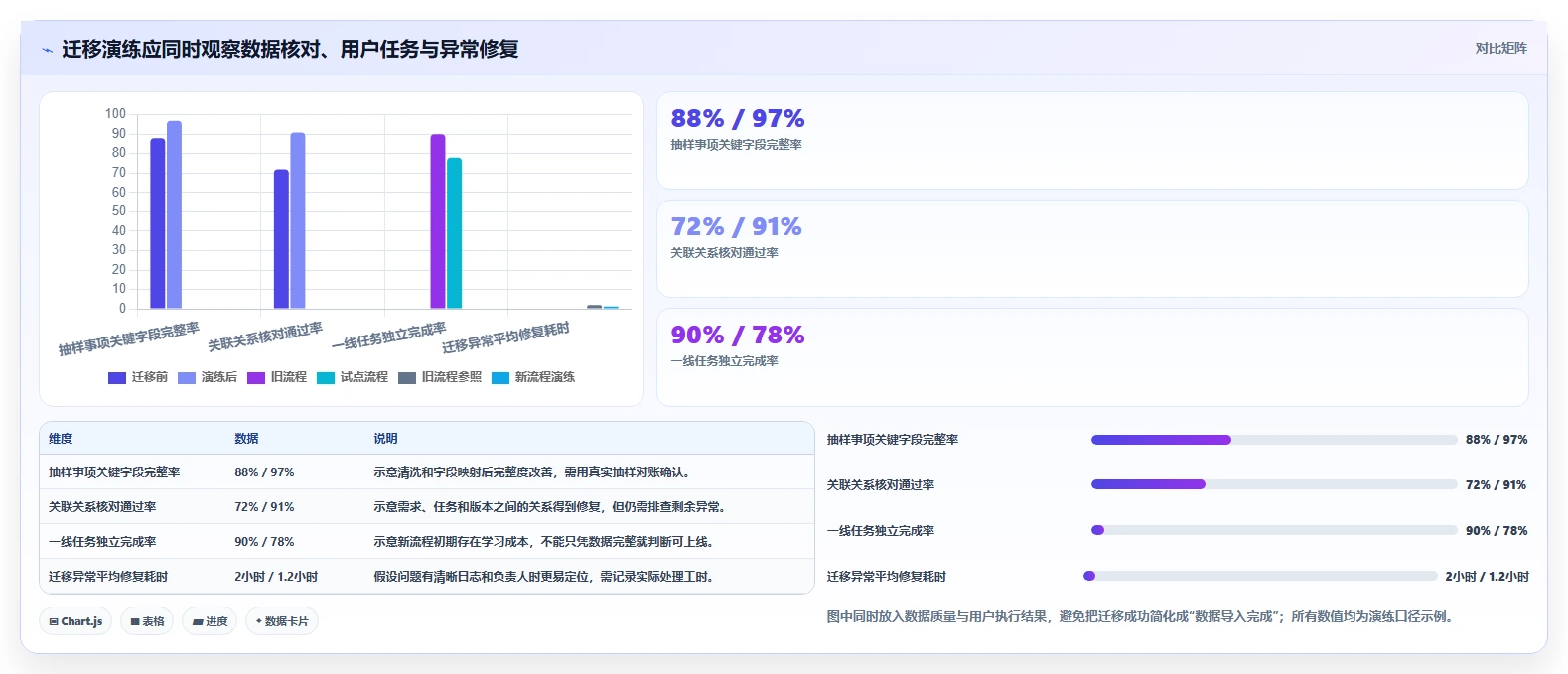Image resolution: width=1568 pixels, height=674 pixels.
Task: Click the icon in the Chart.js chip
Action: (54, 621)
